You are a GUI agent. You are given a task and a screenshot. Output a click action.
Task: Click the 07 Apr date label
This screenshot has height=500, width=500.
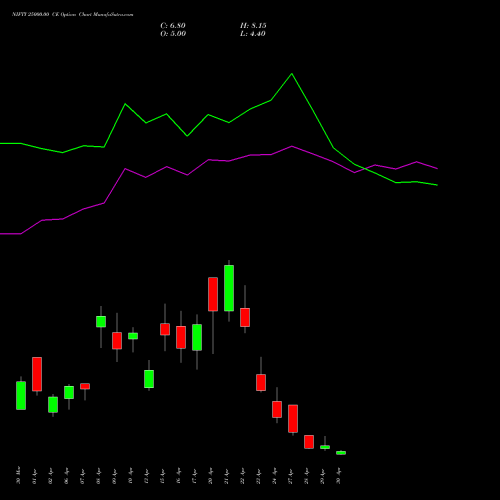[x=82, y=476]
